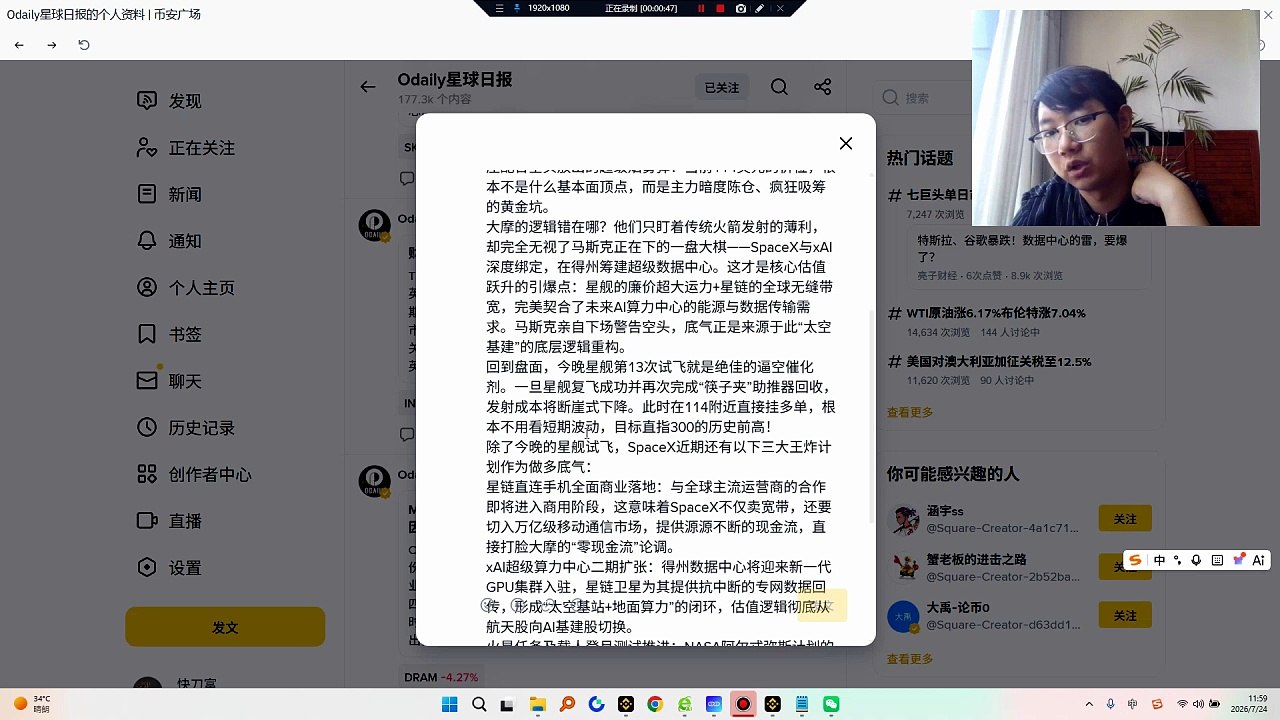Click the 设置 hexagon icon
Image resolution: width=1280 pixels, height=720 pixels.
(x=147, y=568)
